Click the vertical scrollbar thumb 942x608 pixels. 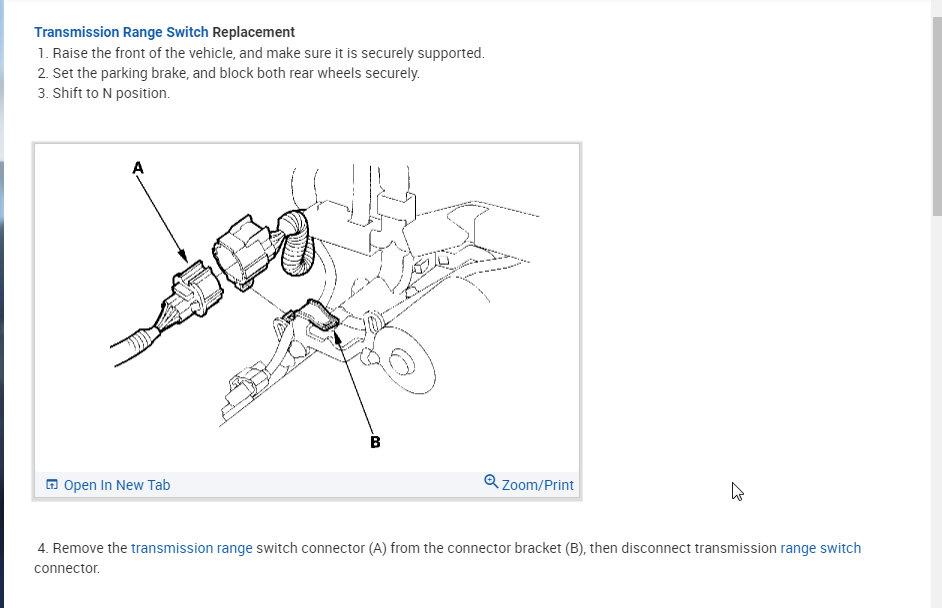coord(937,116)
